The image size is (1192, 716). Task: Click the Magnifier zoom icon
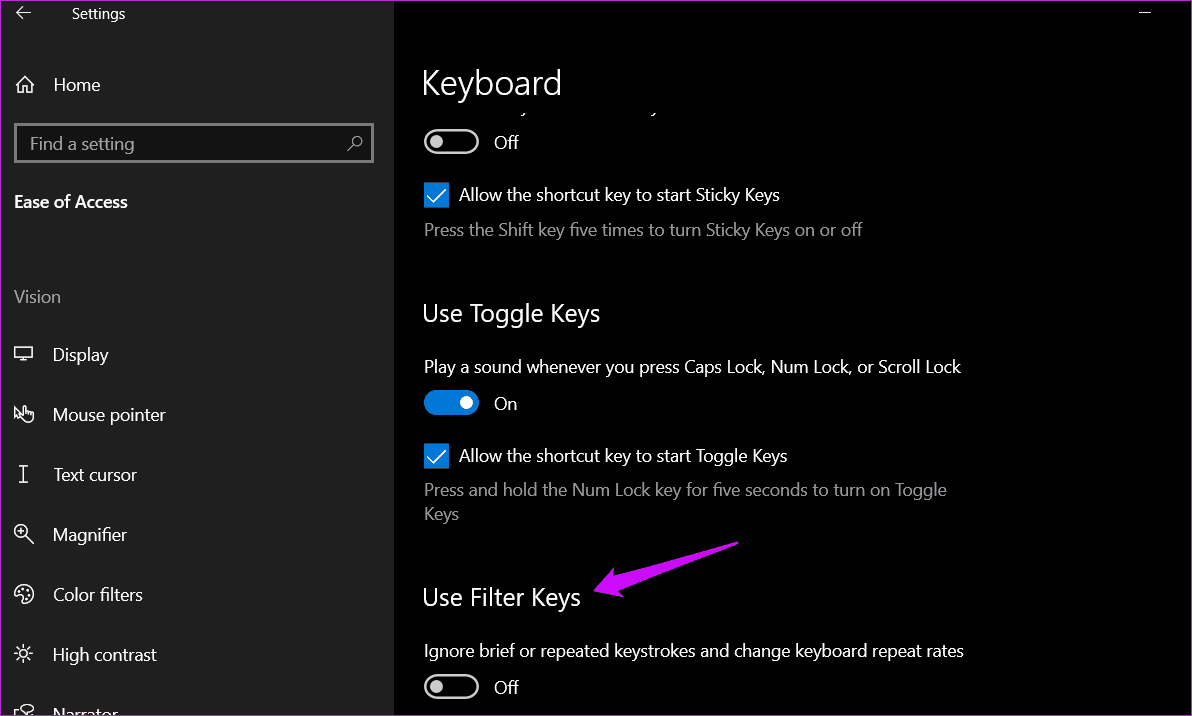pyautogui.click(x=24, y=534)
